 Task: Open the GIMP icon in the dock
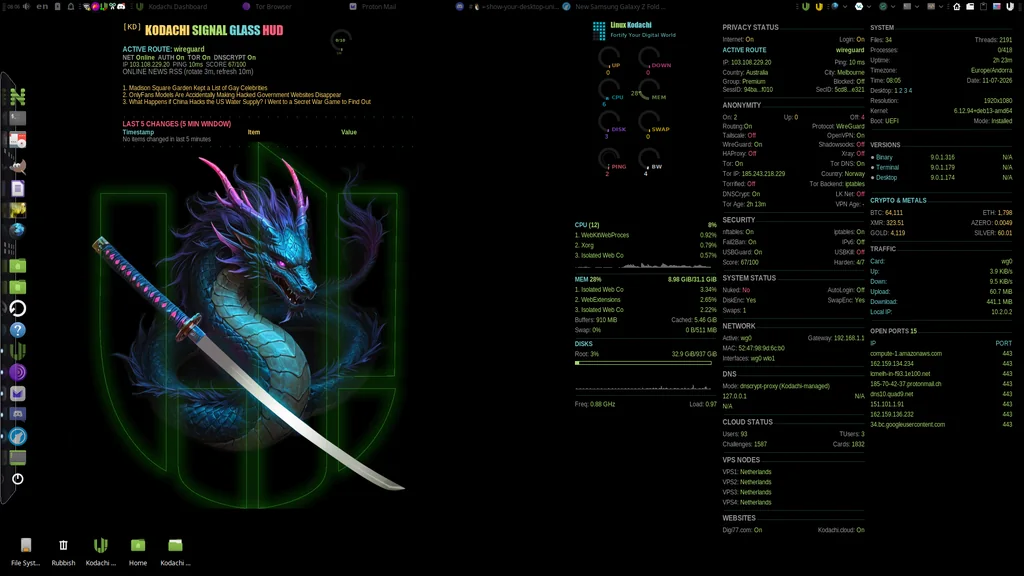click(x=18, y=167)
